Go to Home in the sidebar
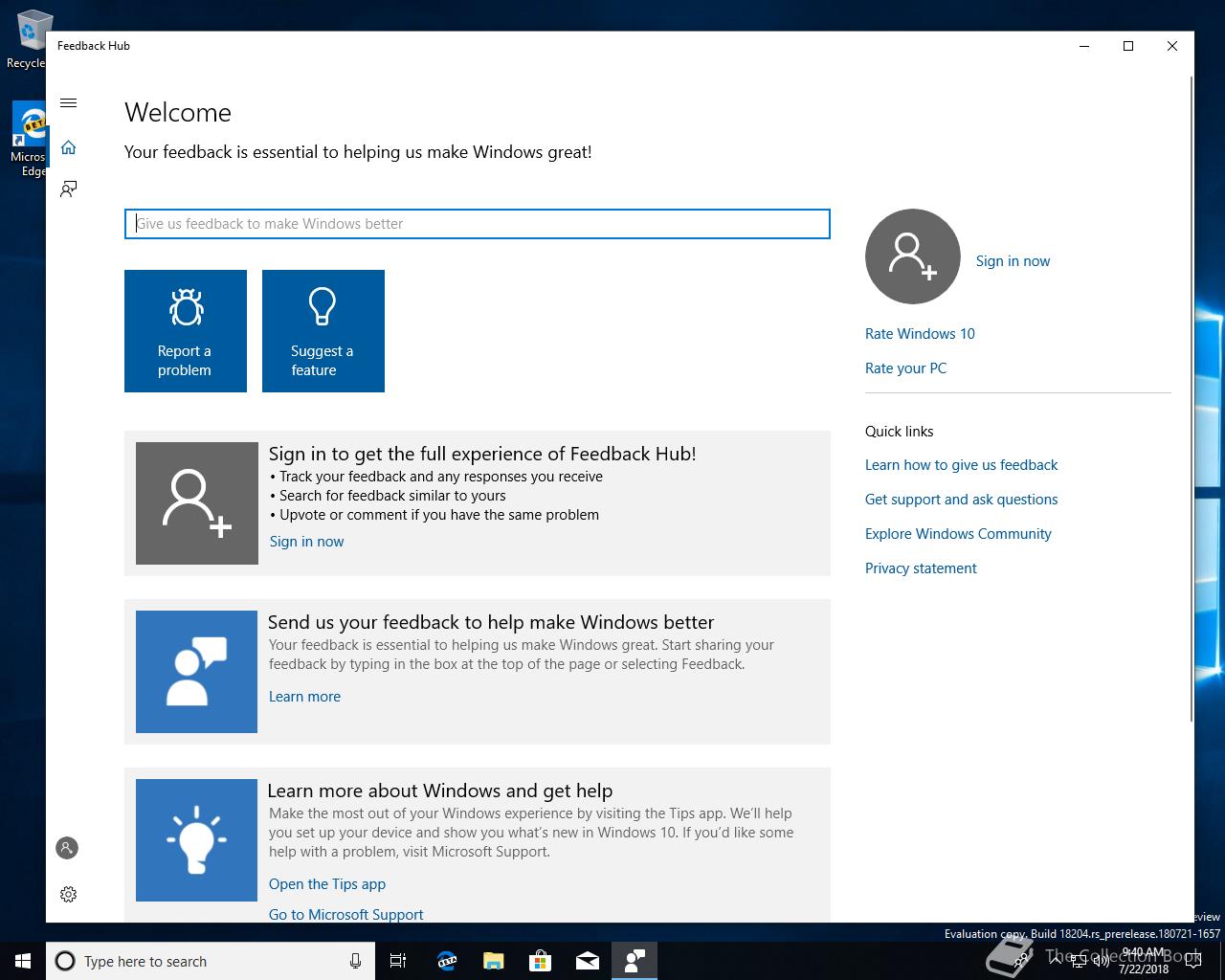 (x=68, y=147)
